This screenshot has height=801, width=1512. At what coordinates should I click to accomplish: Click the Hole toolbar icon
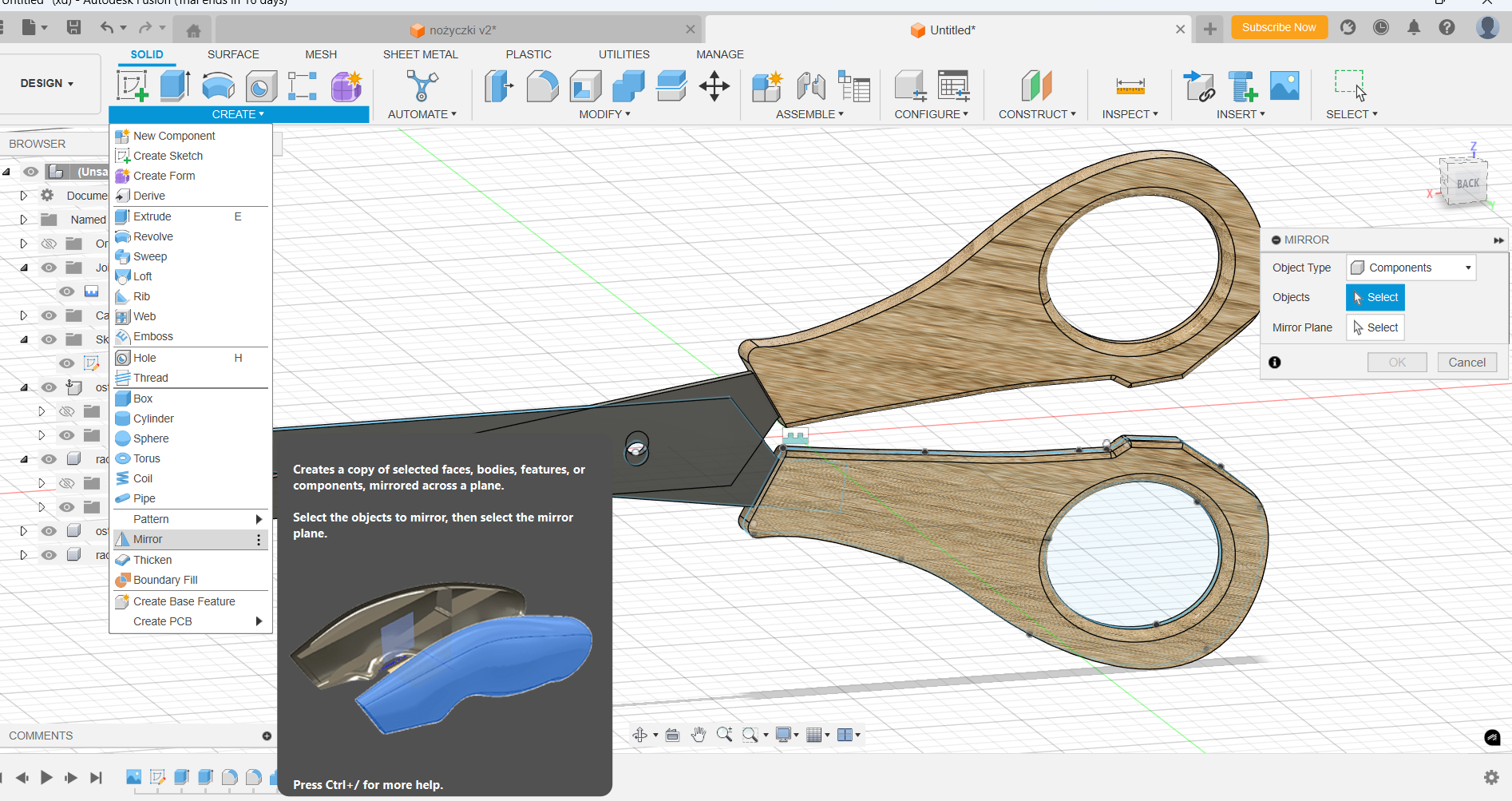261,86
